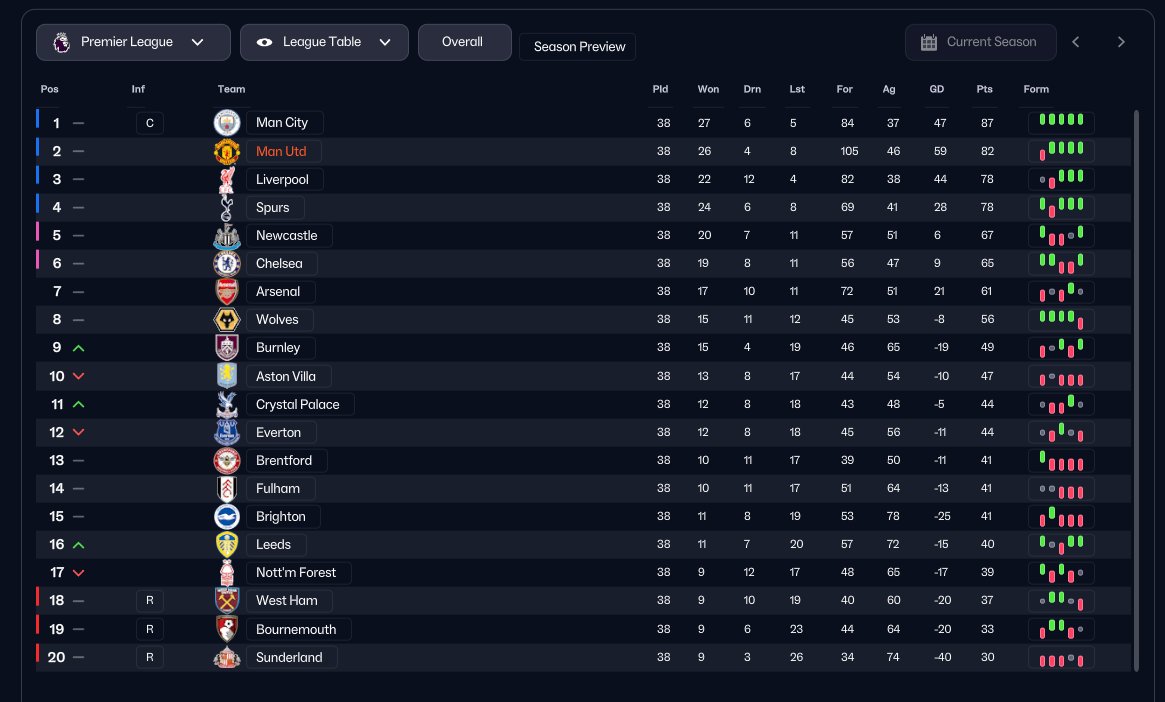Open the Premier League competition dropdown

133,42
